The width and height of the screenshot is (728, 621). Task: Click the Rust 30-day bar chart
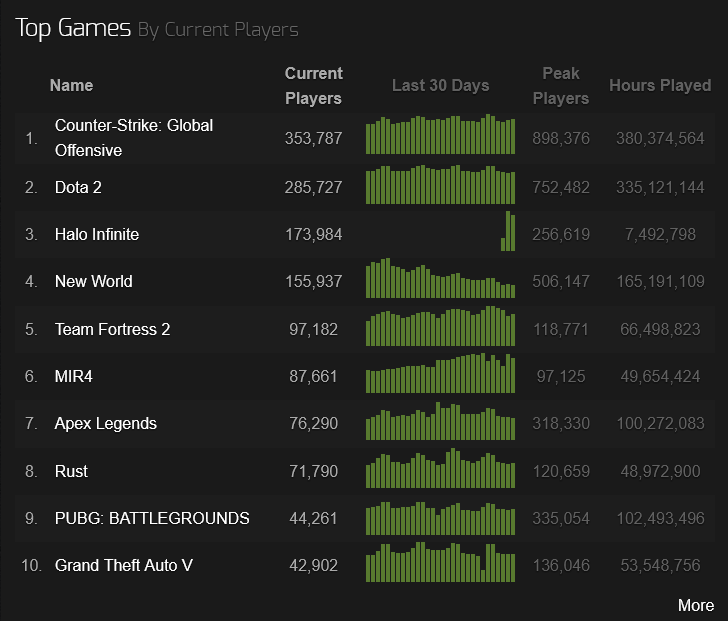coord(440,468)
